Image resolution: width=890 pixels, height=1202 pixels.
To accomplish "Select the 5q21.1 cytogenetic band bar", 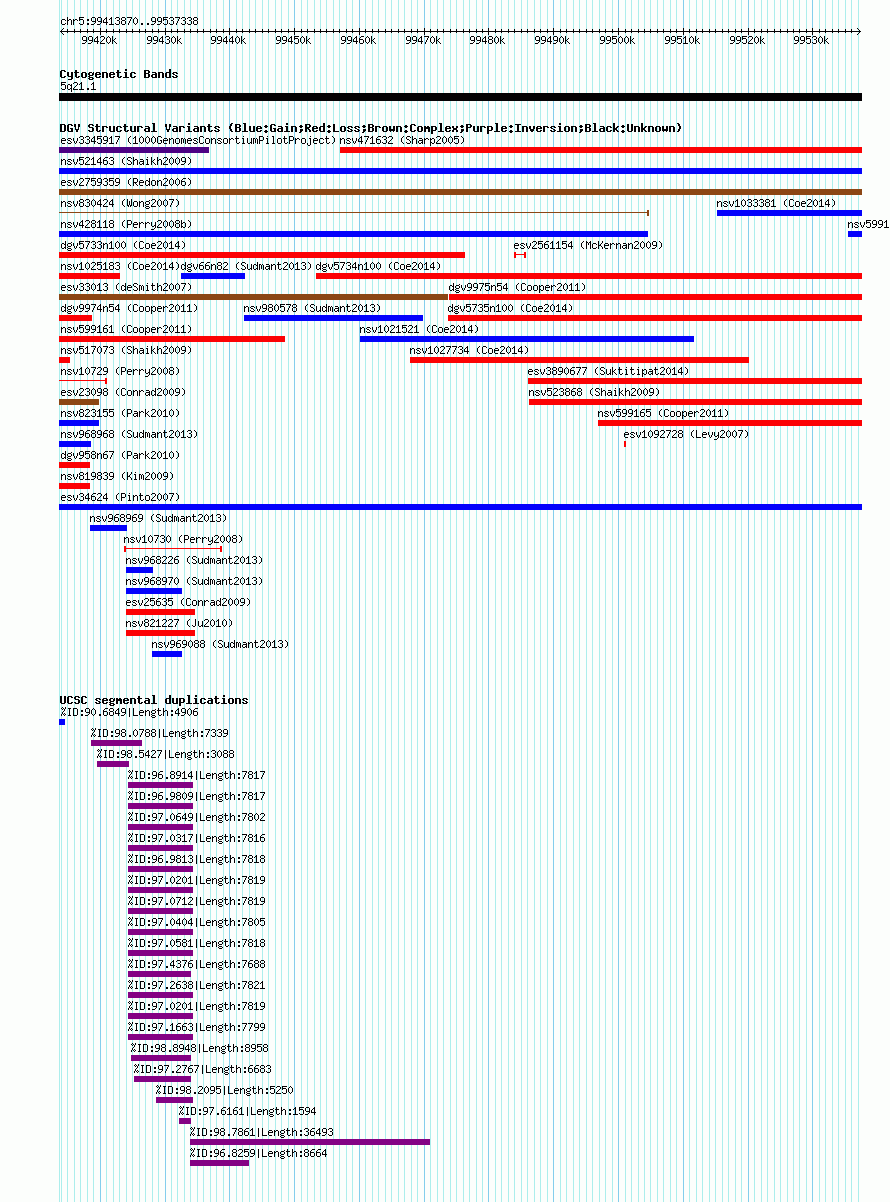I will [461, 97].
